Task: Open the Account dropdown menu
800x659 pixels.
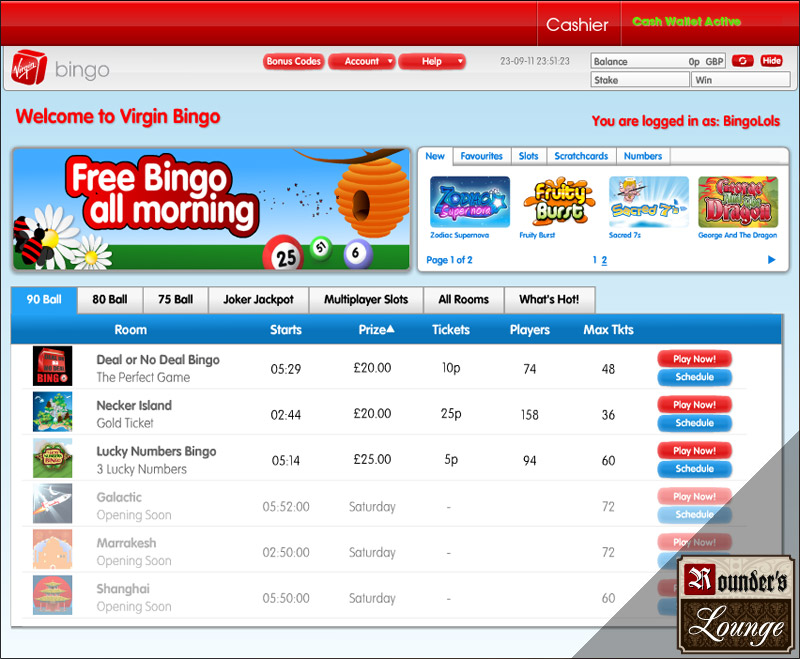Action: pyautogui.click(x=362, y=61)
